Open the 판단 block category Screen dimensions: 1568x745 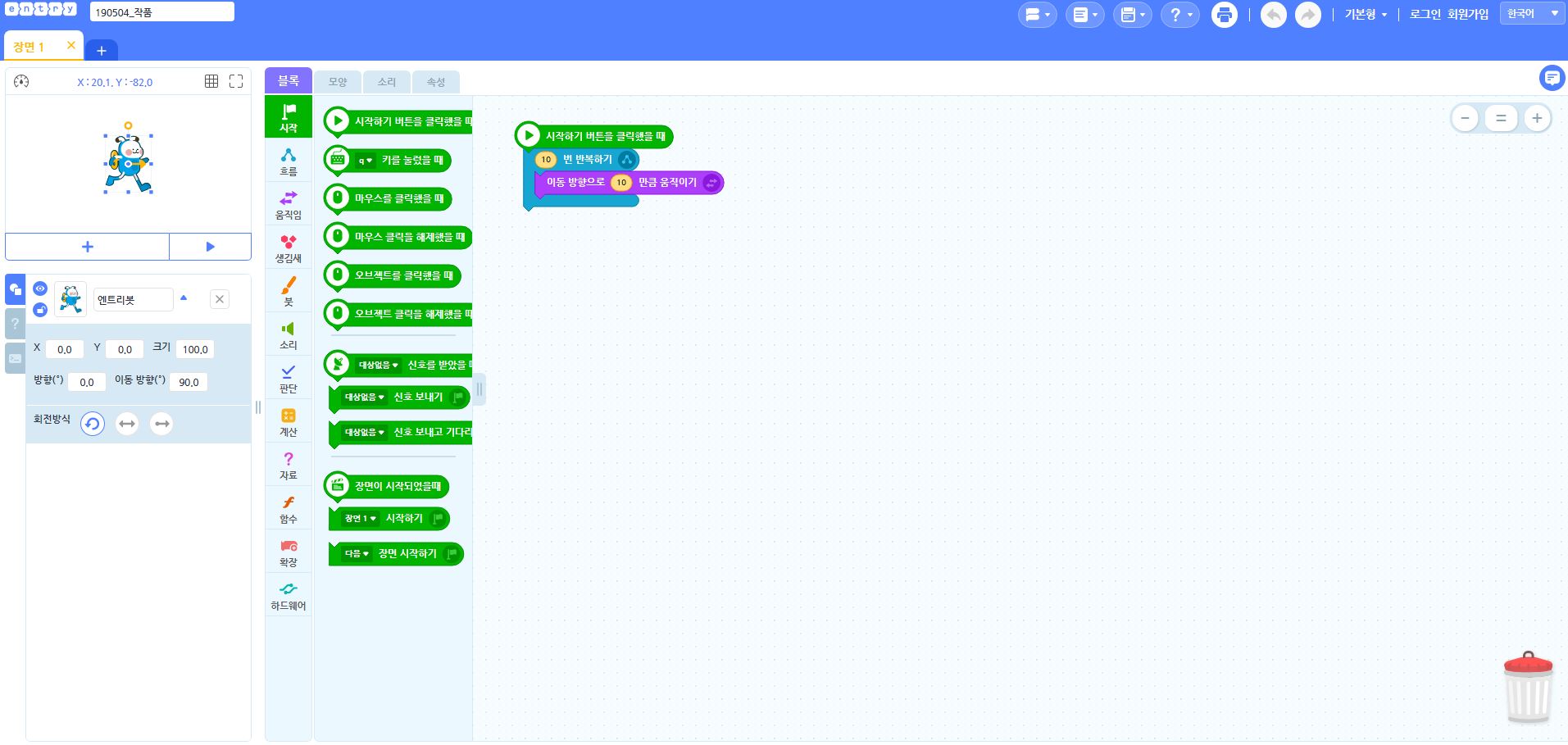289,378
